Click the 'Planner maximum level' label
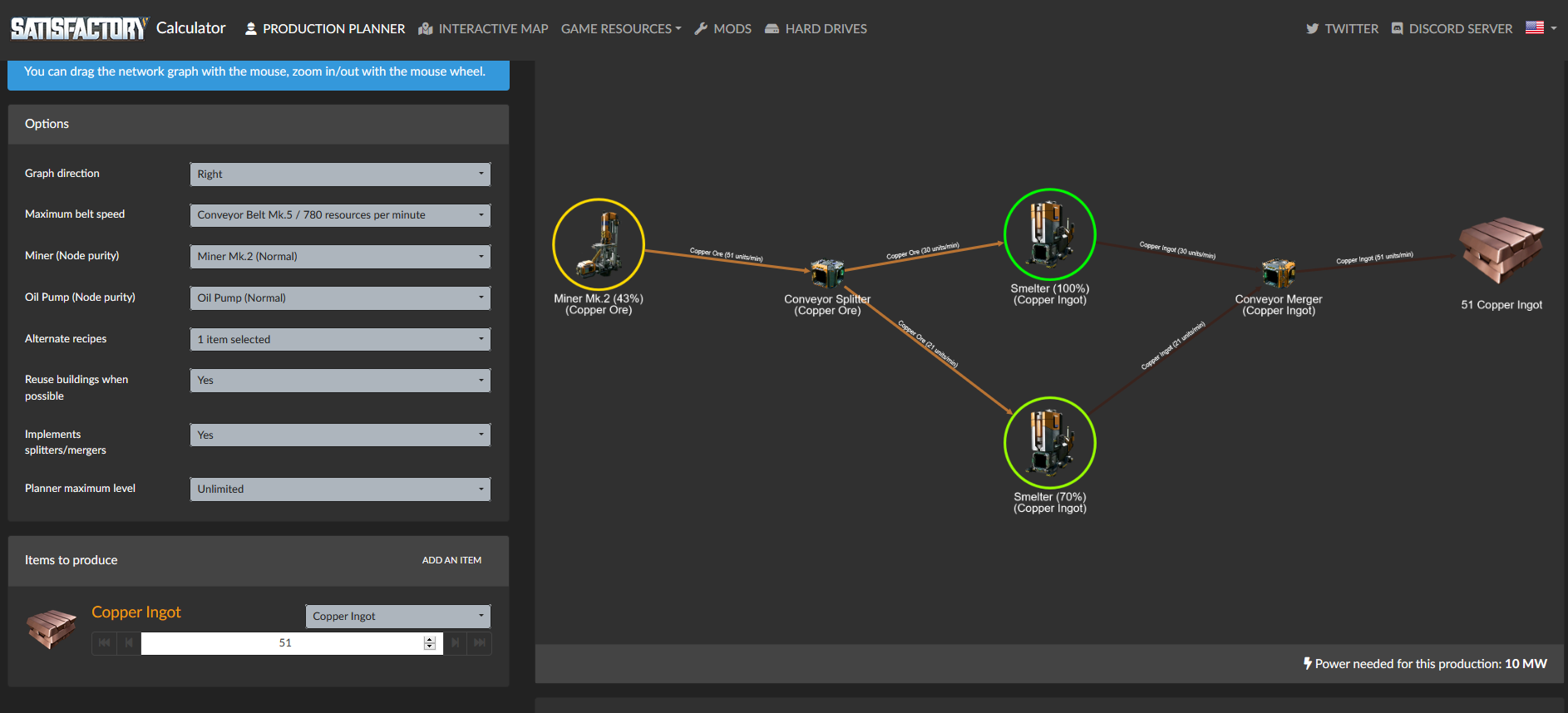Image resolution: width=1568 pixels, height=713 pixels. tap(80, 488)
